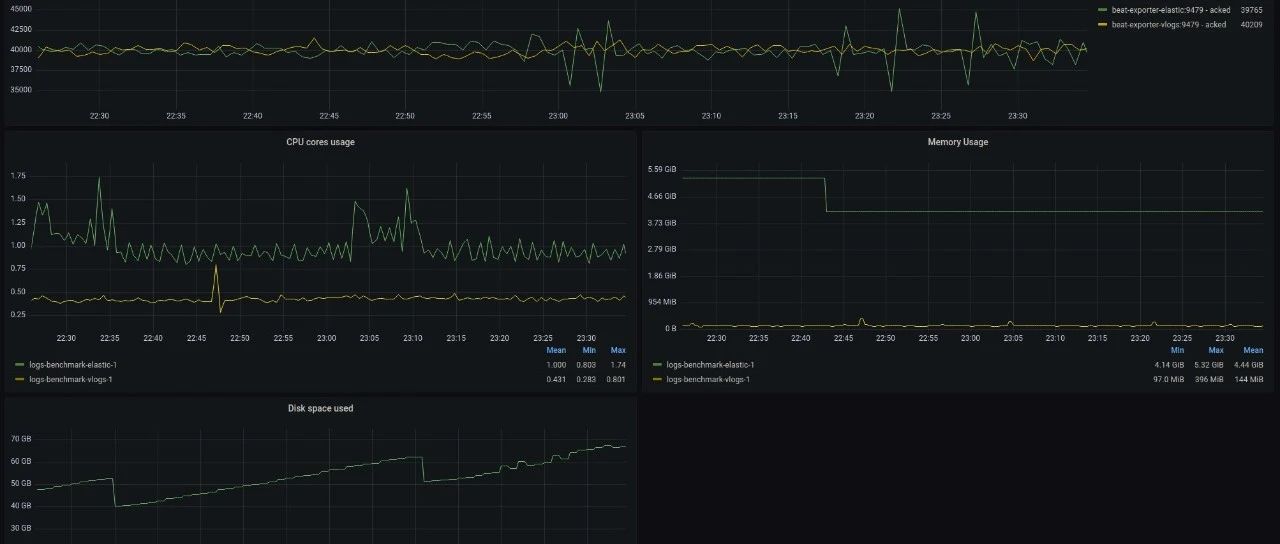Toggle logs-benchmark-elastic-1 series in Memory legend
1280x544 pixels.
708,365
